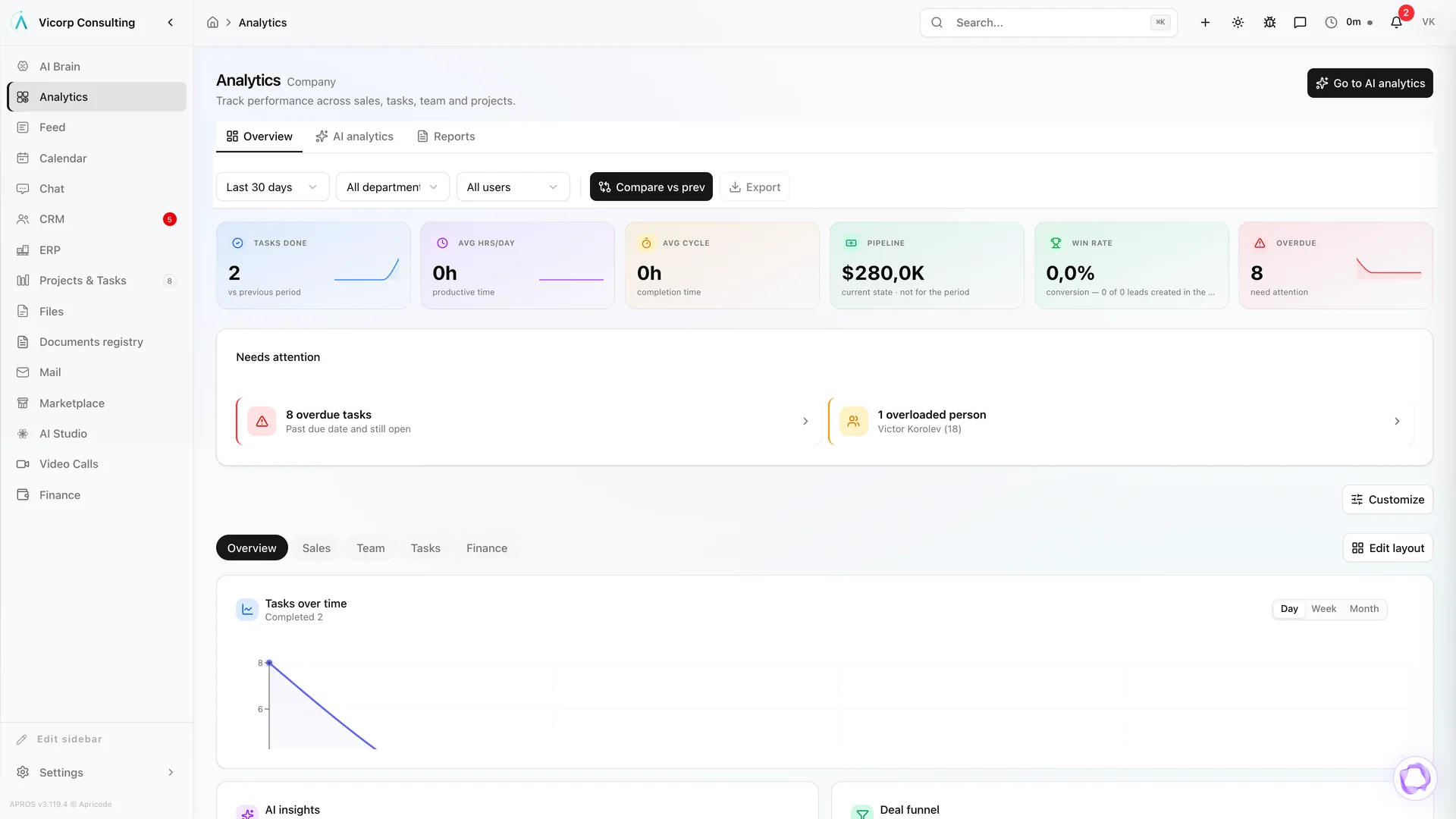Click the plus add icon in top bar

[x=1205, y=23]
